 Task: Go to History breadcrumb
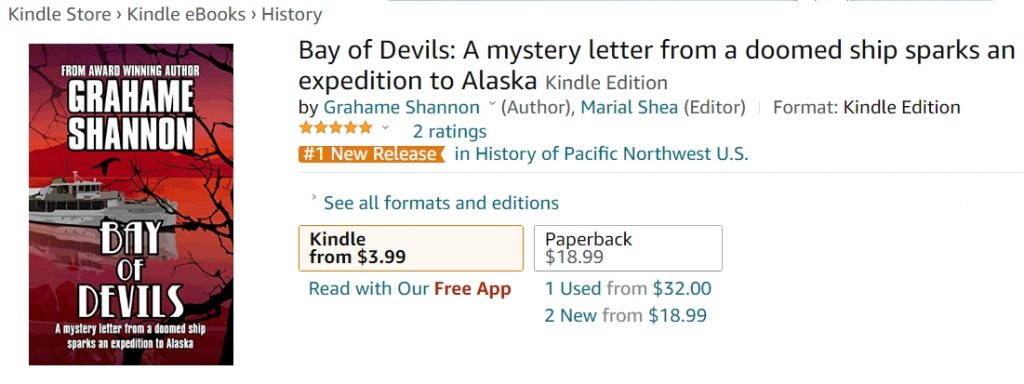click(291, 15)
